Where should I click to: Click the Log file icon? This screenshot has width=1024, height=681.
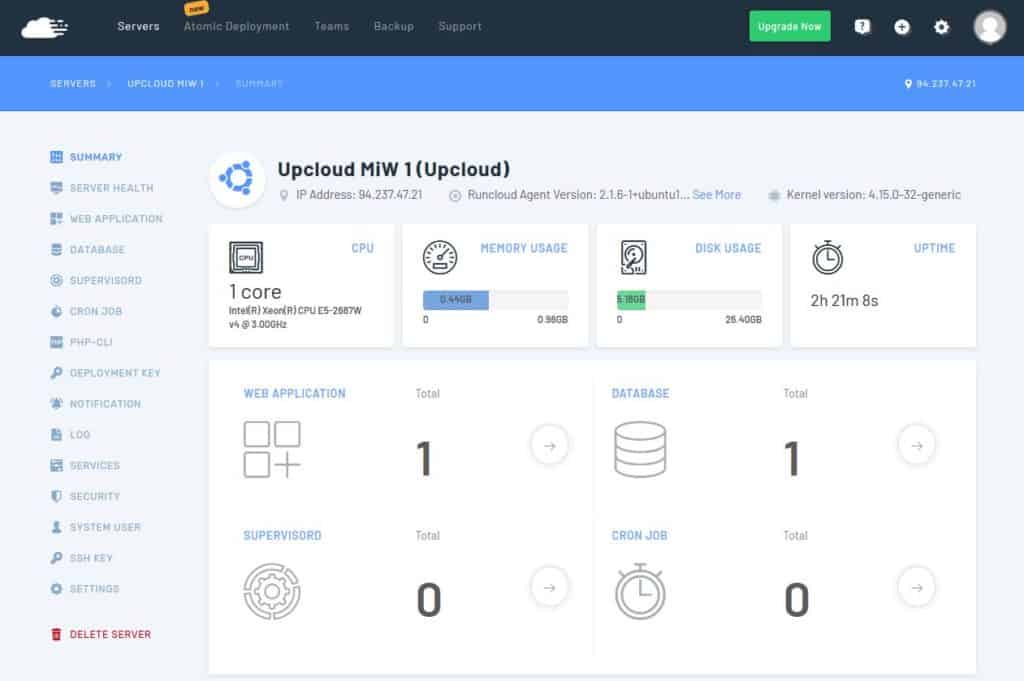(x=57, y=435)
